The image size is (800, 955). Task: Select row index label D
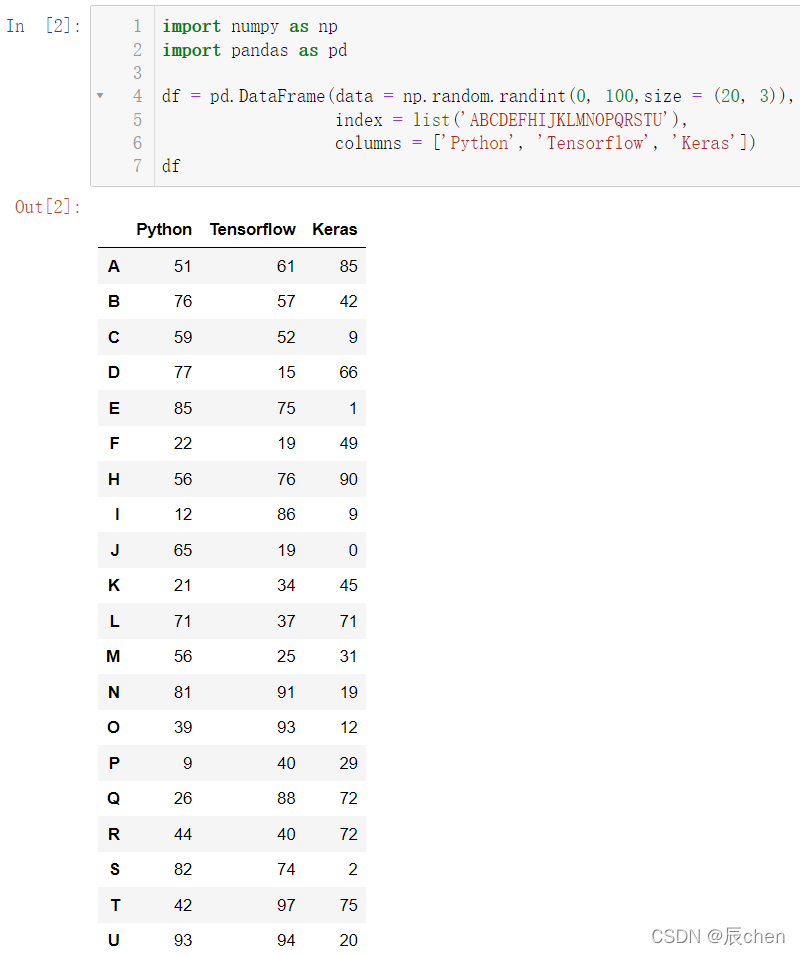pyautogui.click(x=114, y=372)
